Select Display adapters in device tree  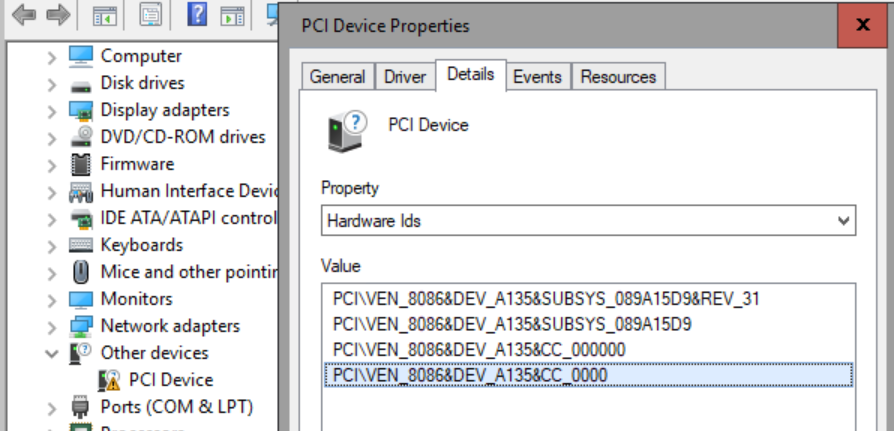point(164,110)
